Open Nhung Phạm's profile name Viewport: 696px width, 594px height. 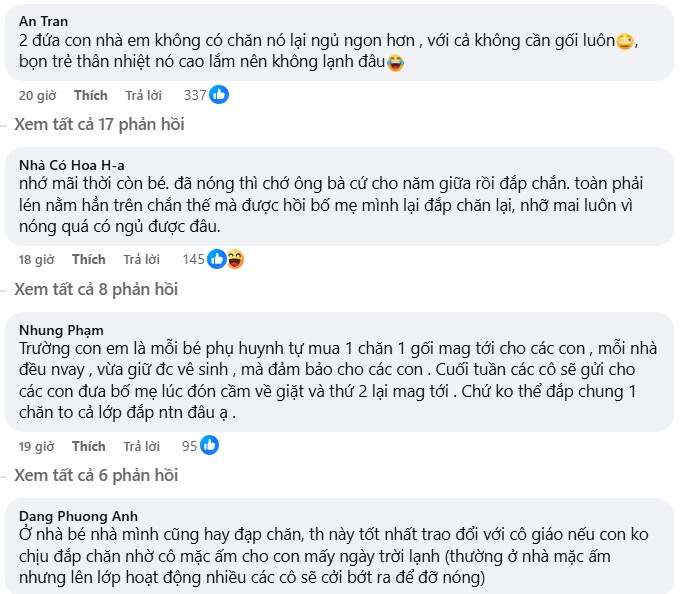61,329
